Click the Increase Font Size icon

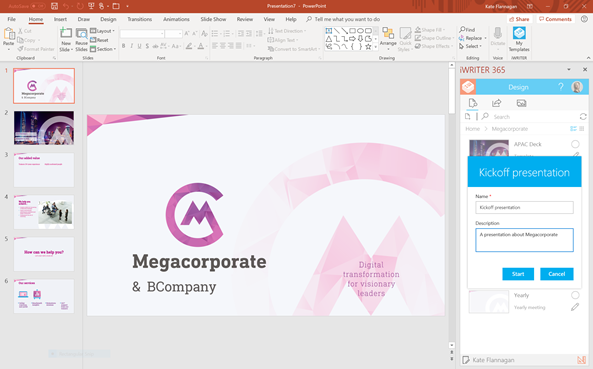[x=187, y=34]
